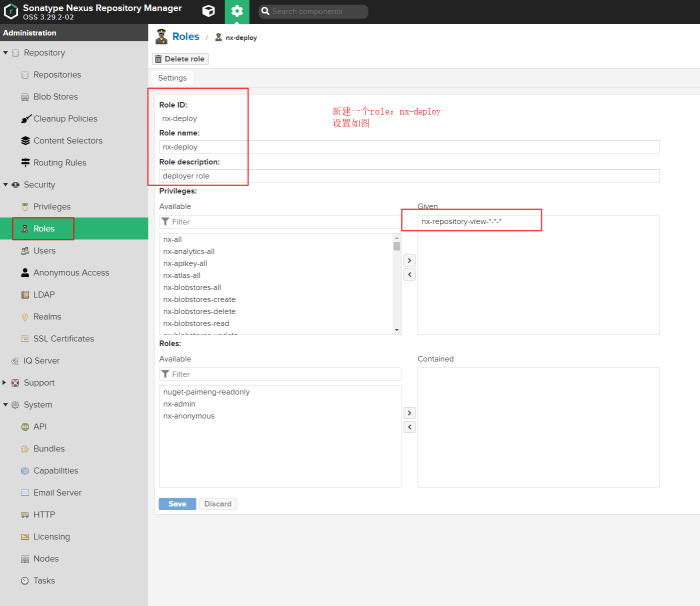This screenshot has height=606, width=700.
Task: Open Cleanup Policies in the sidebar
Action: tap(65, 118)
